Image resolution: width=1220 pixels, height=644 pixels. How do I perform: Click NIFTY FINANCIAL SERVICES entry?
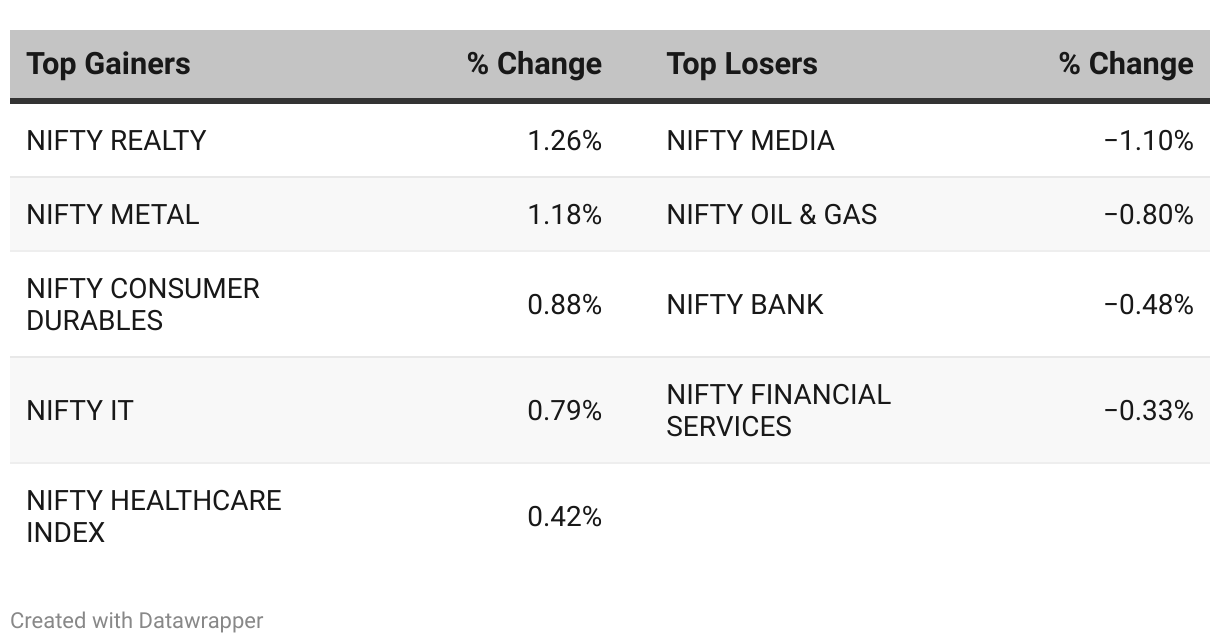pyautogui.click(x=778, y=410)
